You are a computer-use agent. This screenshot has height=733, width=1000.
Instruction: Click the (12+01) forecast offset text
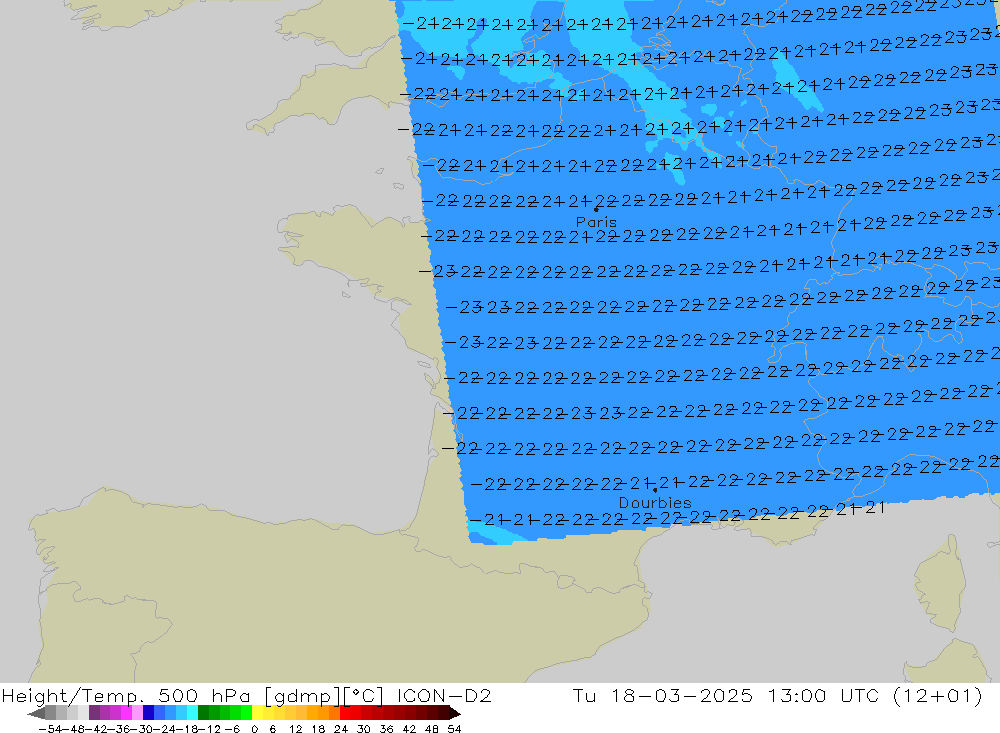pos(938,695)
